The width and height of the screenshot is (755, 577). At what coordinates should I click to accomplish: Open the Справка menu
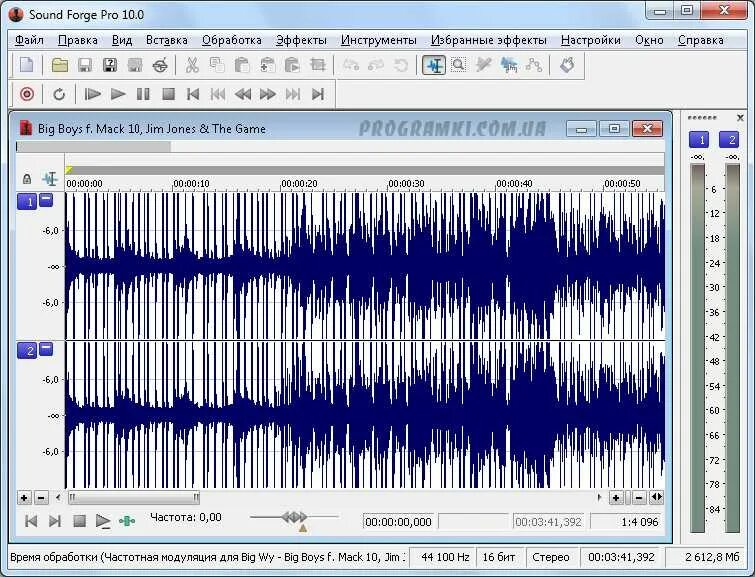tap(701, 40)
